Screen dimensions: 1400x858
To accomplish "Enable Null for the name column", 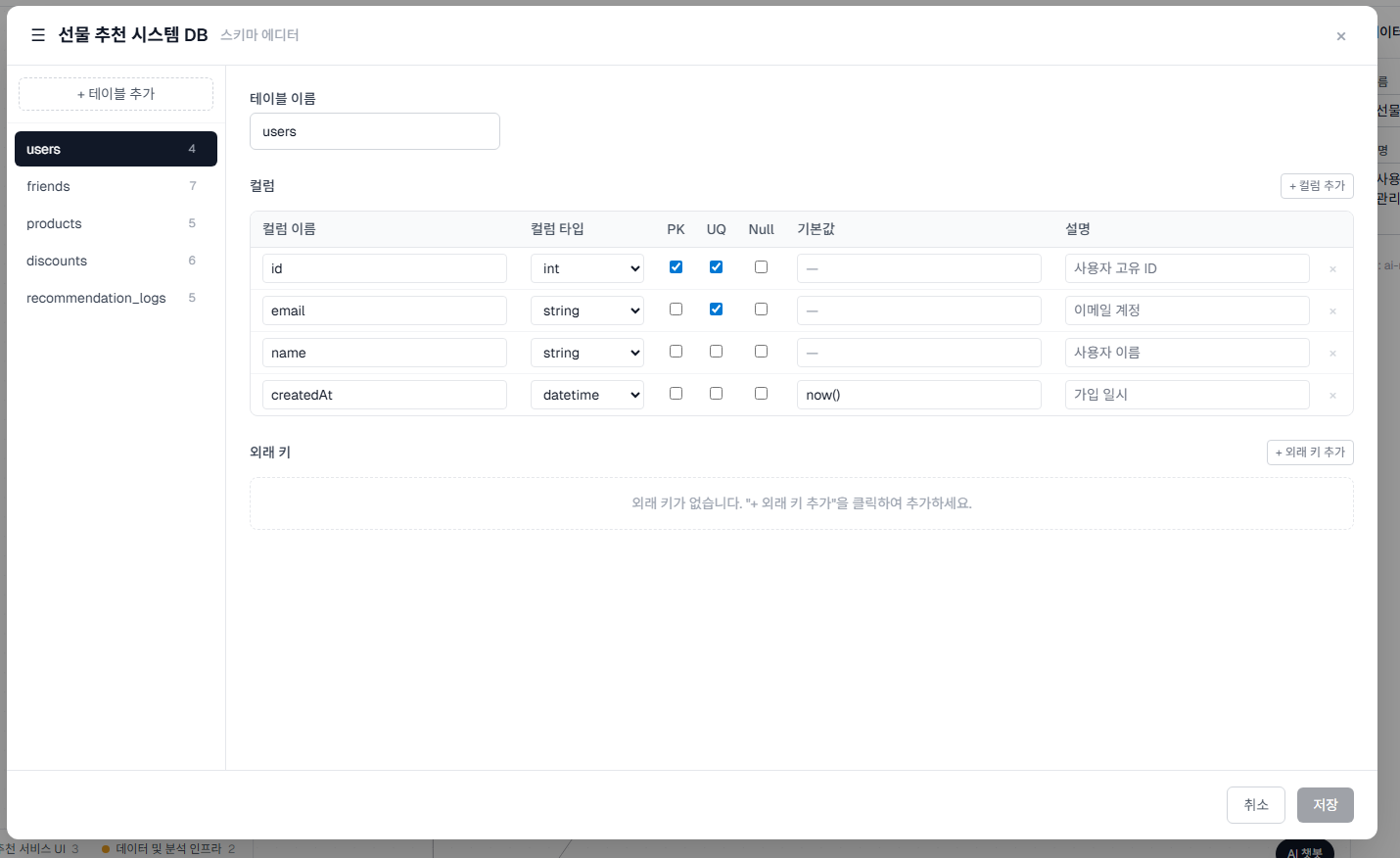I will pyautogui.click(x=761, y=352).
